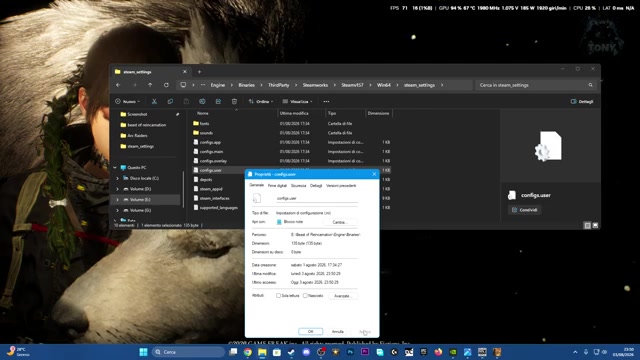
Task: Click the search magnifier icon in Explorer
Action: 590,85
